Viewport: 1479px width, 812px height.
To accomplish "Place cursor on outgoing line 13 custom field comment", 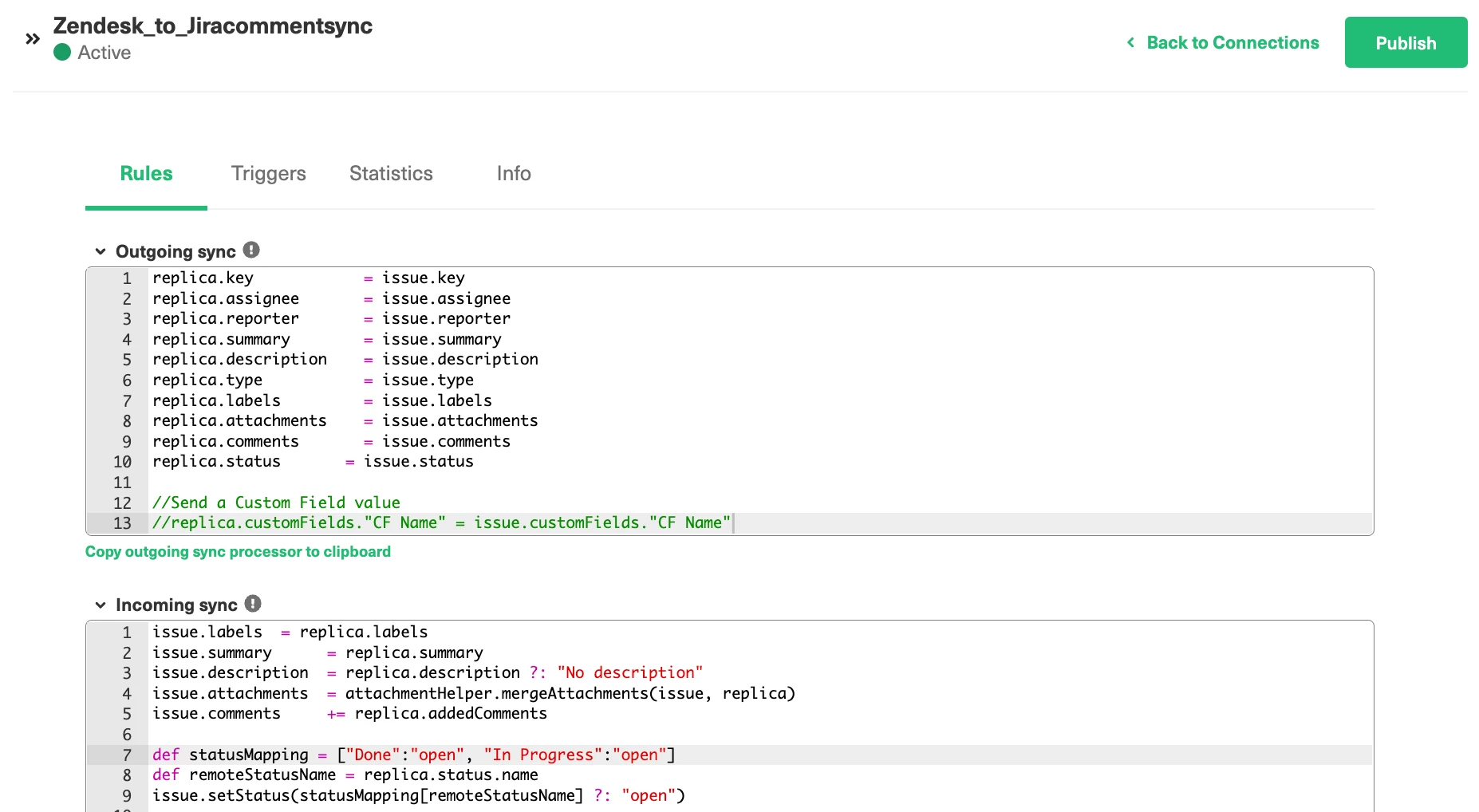I will point(441,523).
